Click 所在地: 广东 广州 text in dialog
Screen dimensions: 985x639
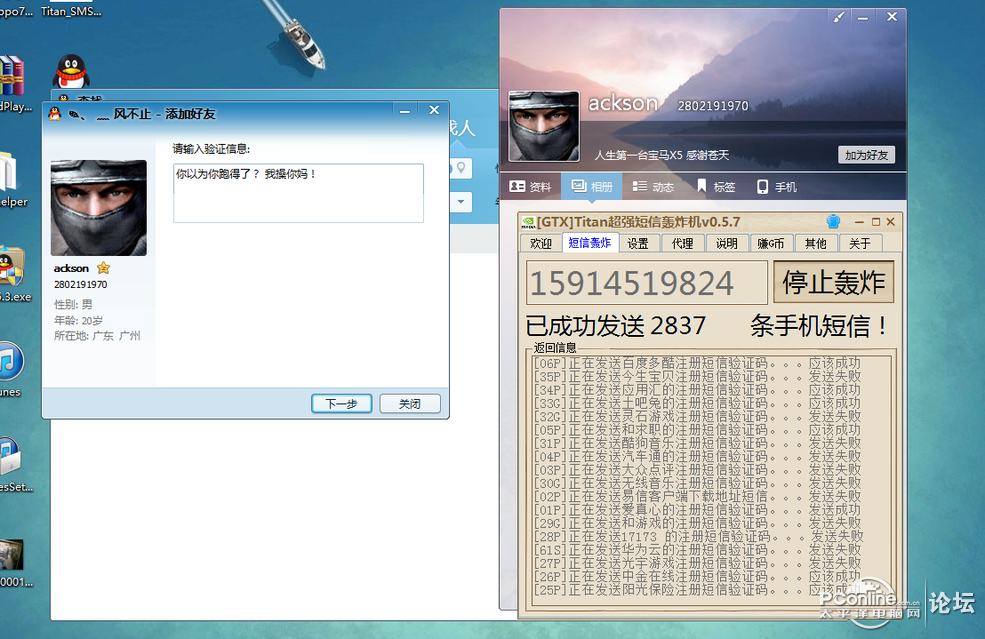(97, 336)
